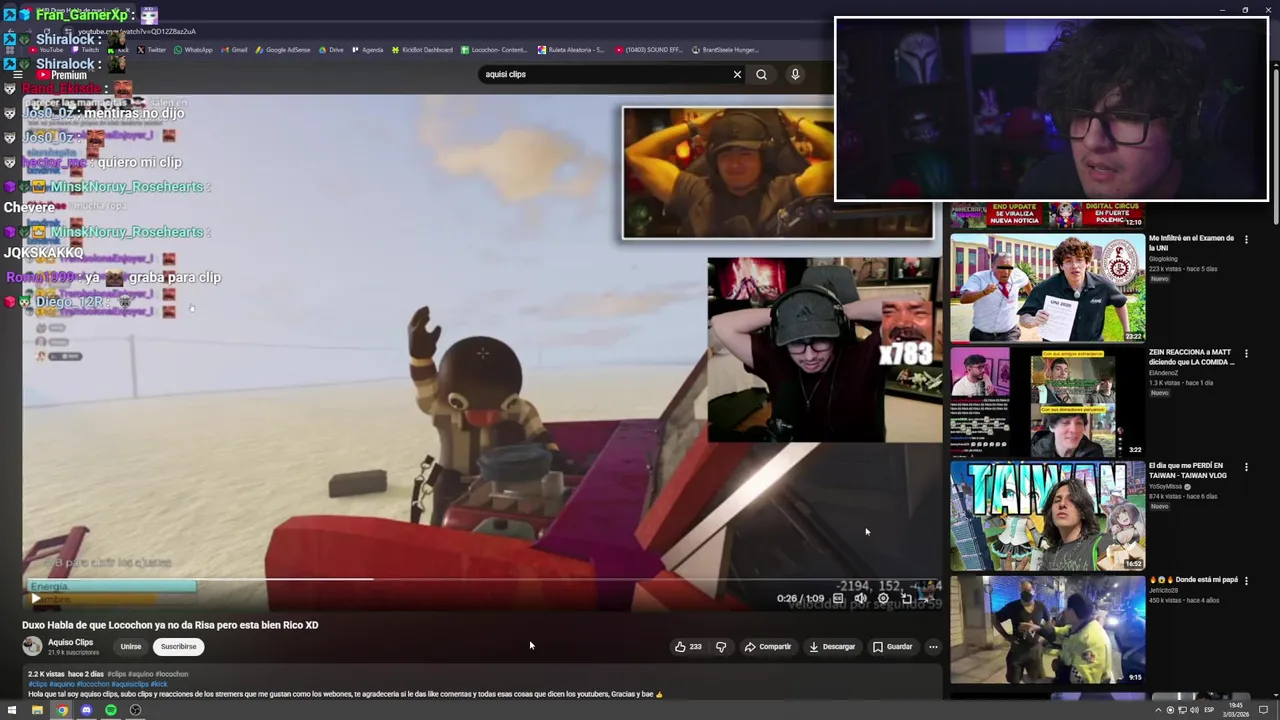This screenshot has height=720, width=1280.
Task: Toggle subtitles in the video player
Action: point(838,599)
